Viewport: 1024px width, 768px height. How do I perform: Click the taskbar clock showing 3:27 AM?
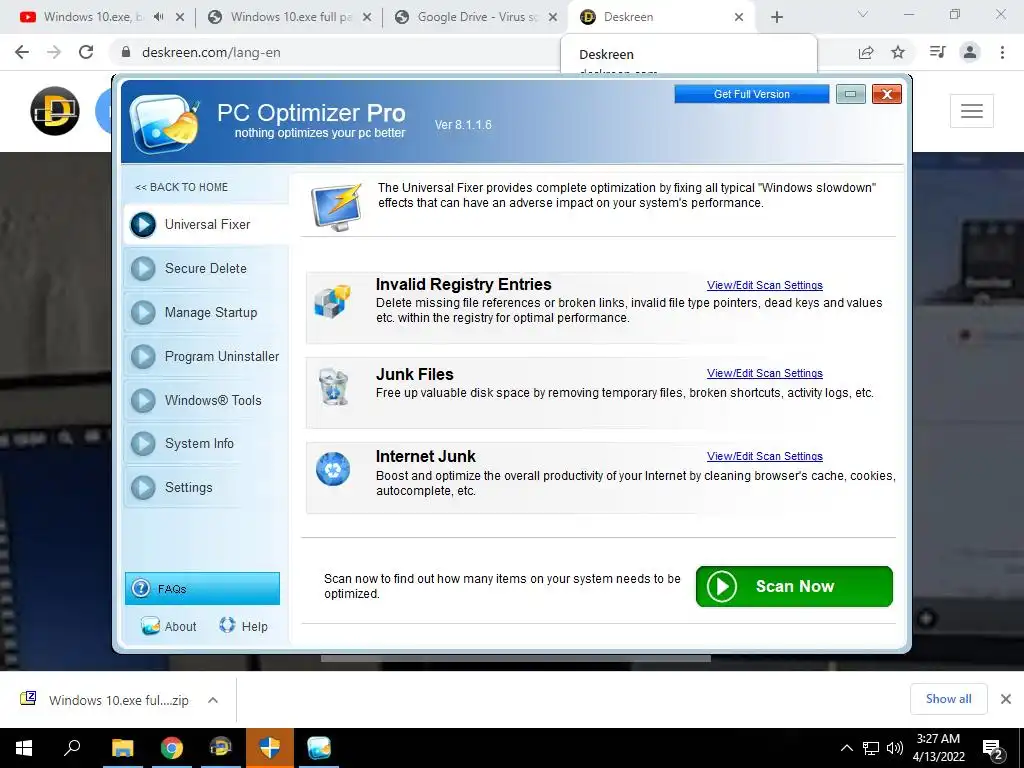point(938,748)
